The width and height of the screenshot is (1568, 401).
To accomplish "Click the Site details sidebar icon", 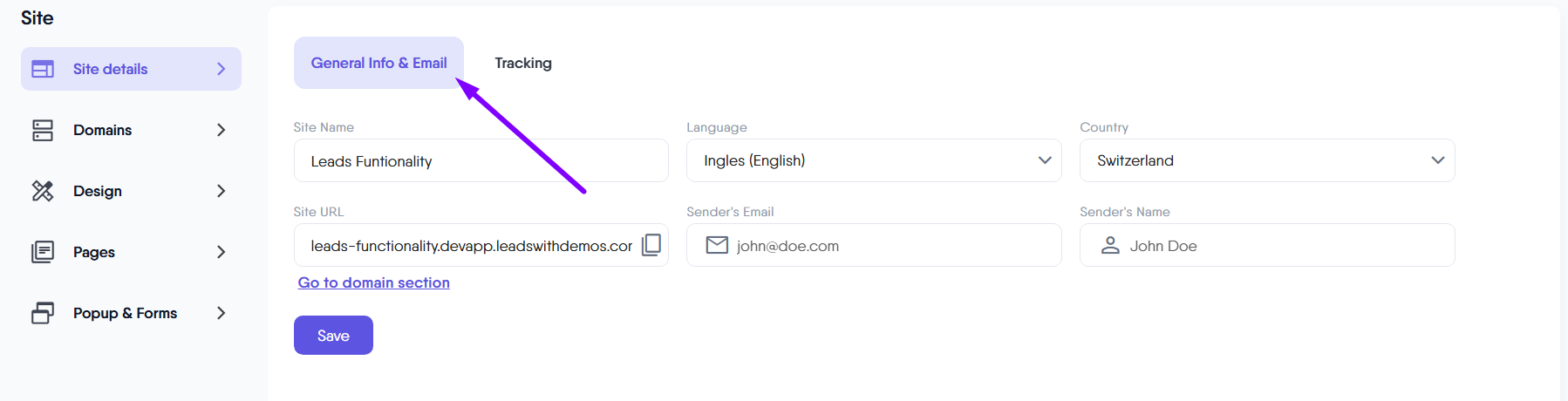I will tap(43, 69).
